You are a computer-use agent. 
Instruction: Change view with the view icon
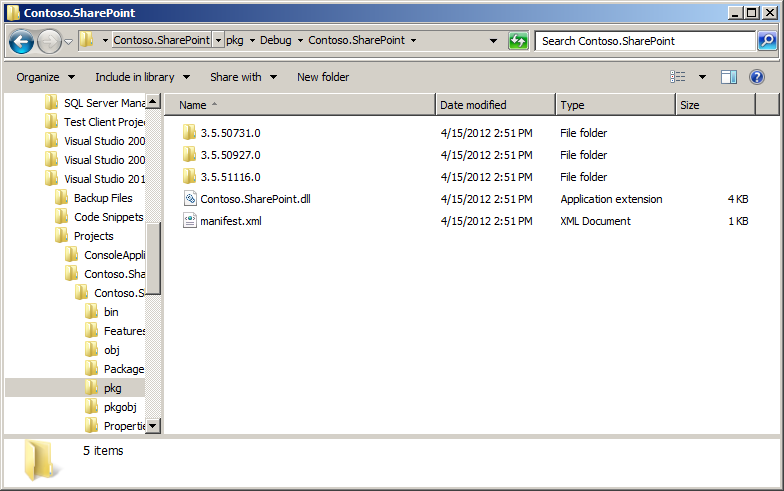click(678, 76)
